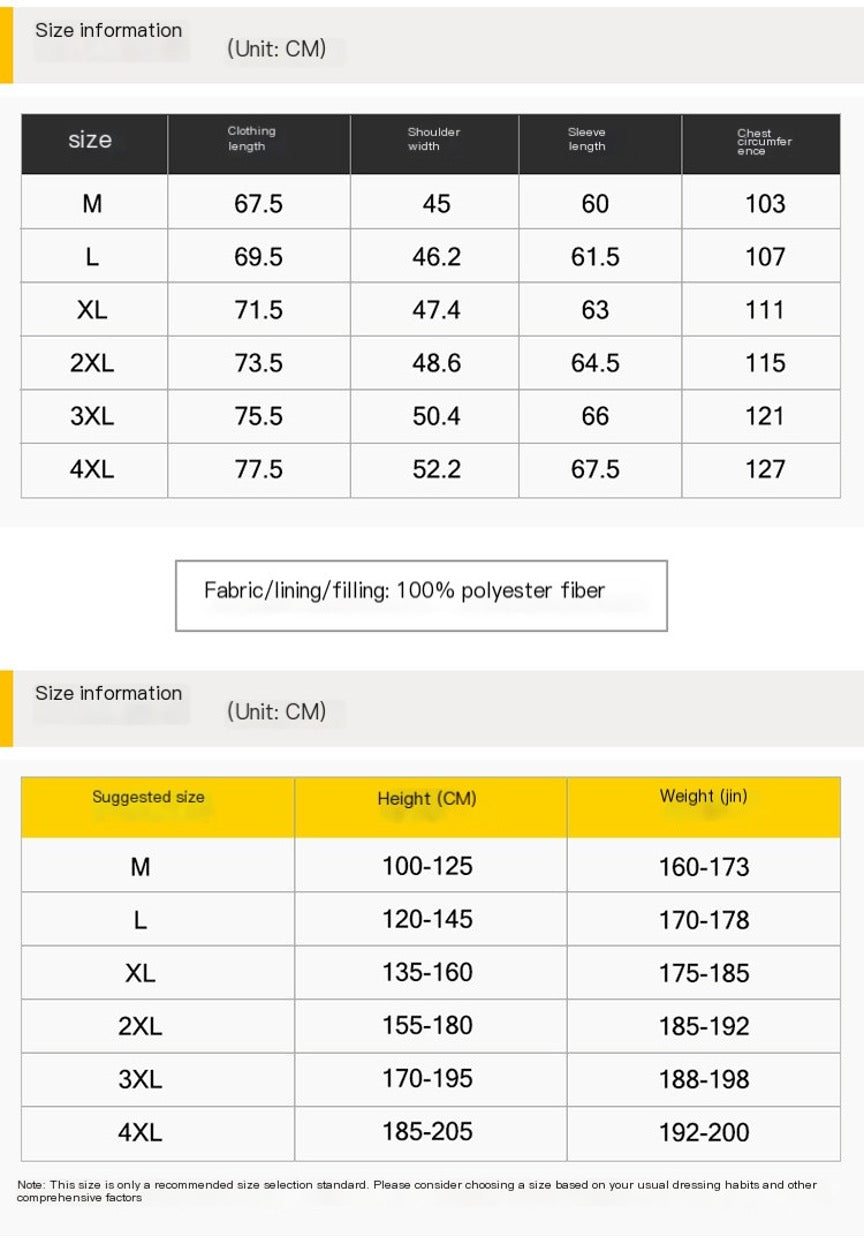Click the 'Shoulder width' column header
The image size is (864, 1260).
[433, 139]
